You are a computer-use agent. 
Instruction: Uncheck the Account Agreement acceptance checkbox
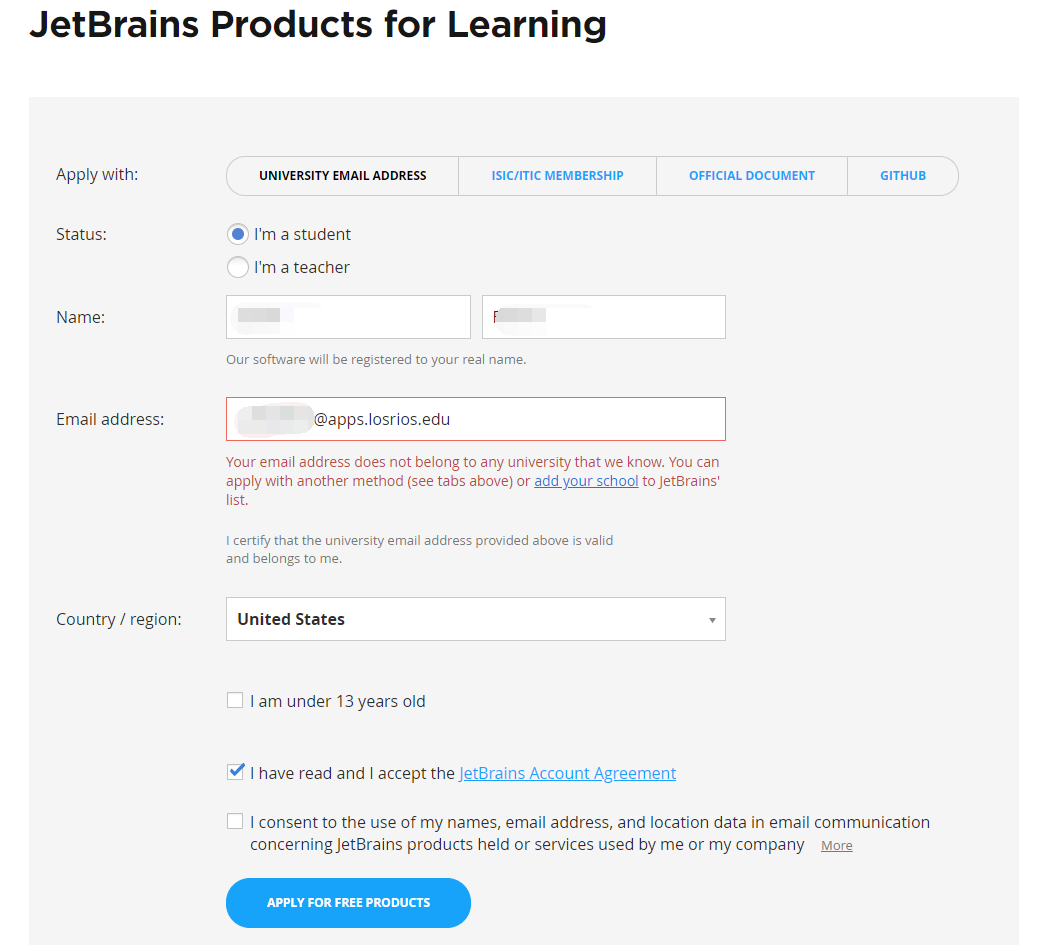pos(235,772)
